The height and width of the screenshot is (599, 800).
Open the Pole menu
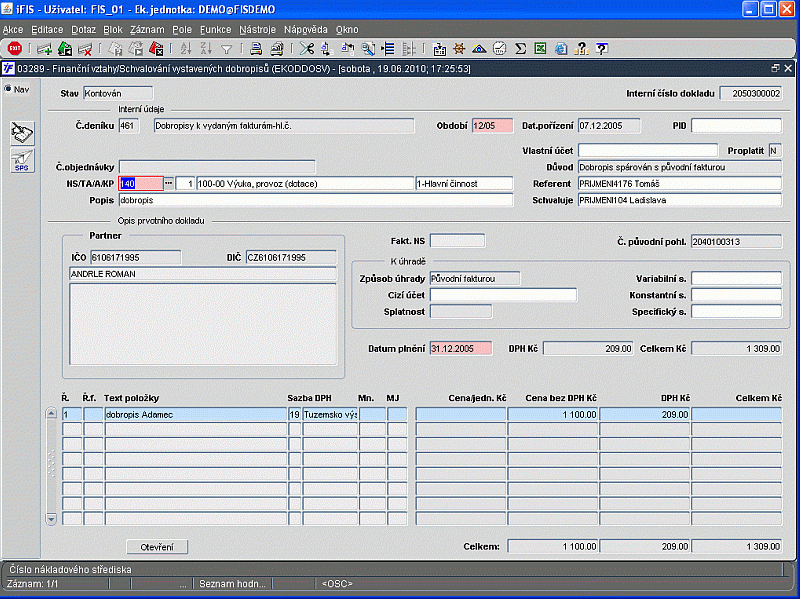[182, 30]
